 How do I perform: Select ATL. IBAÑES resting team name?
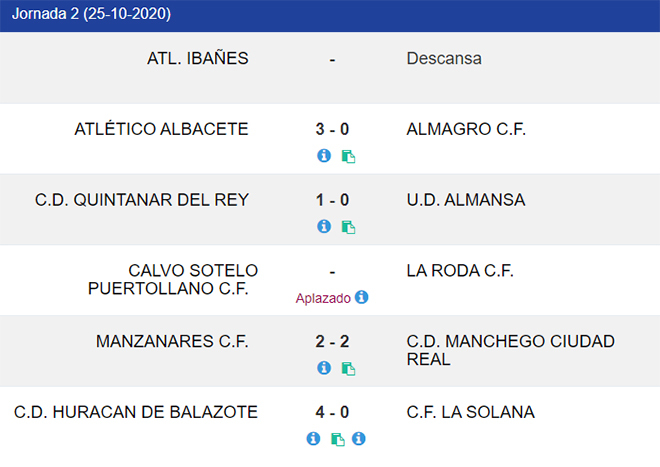[x=198, y=58]
